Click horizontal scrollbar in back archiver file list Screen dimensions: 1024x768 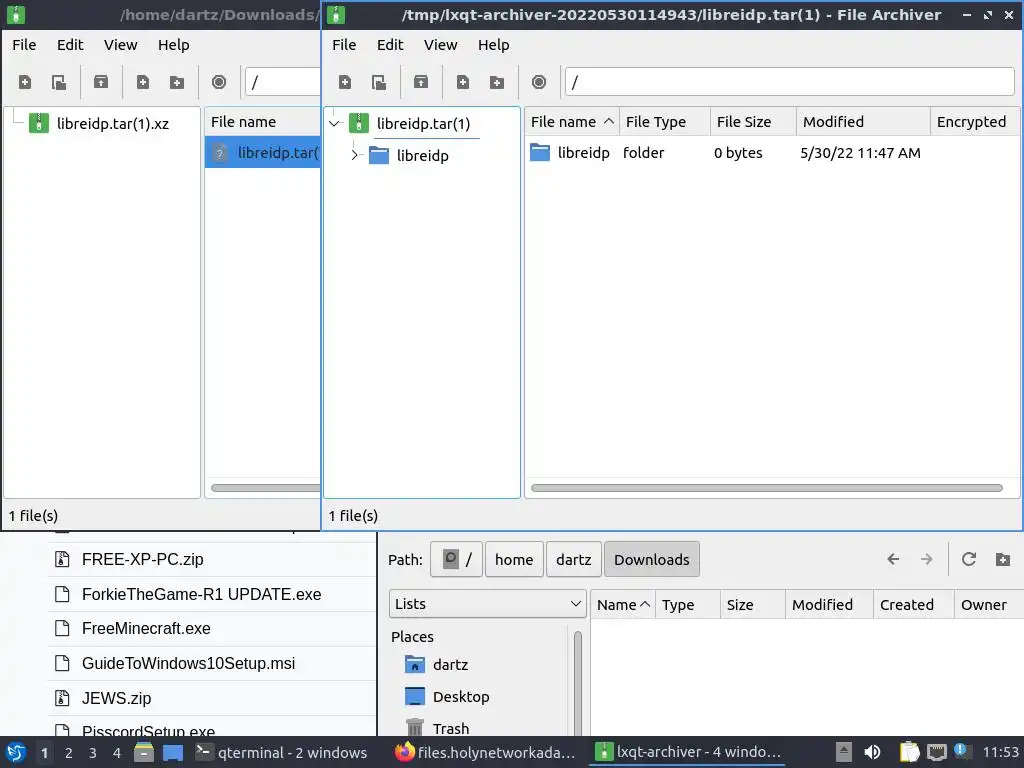tap(265, 488)
